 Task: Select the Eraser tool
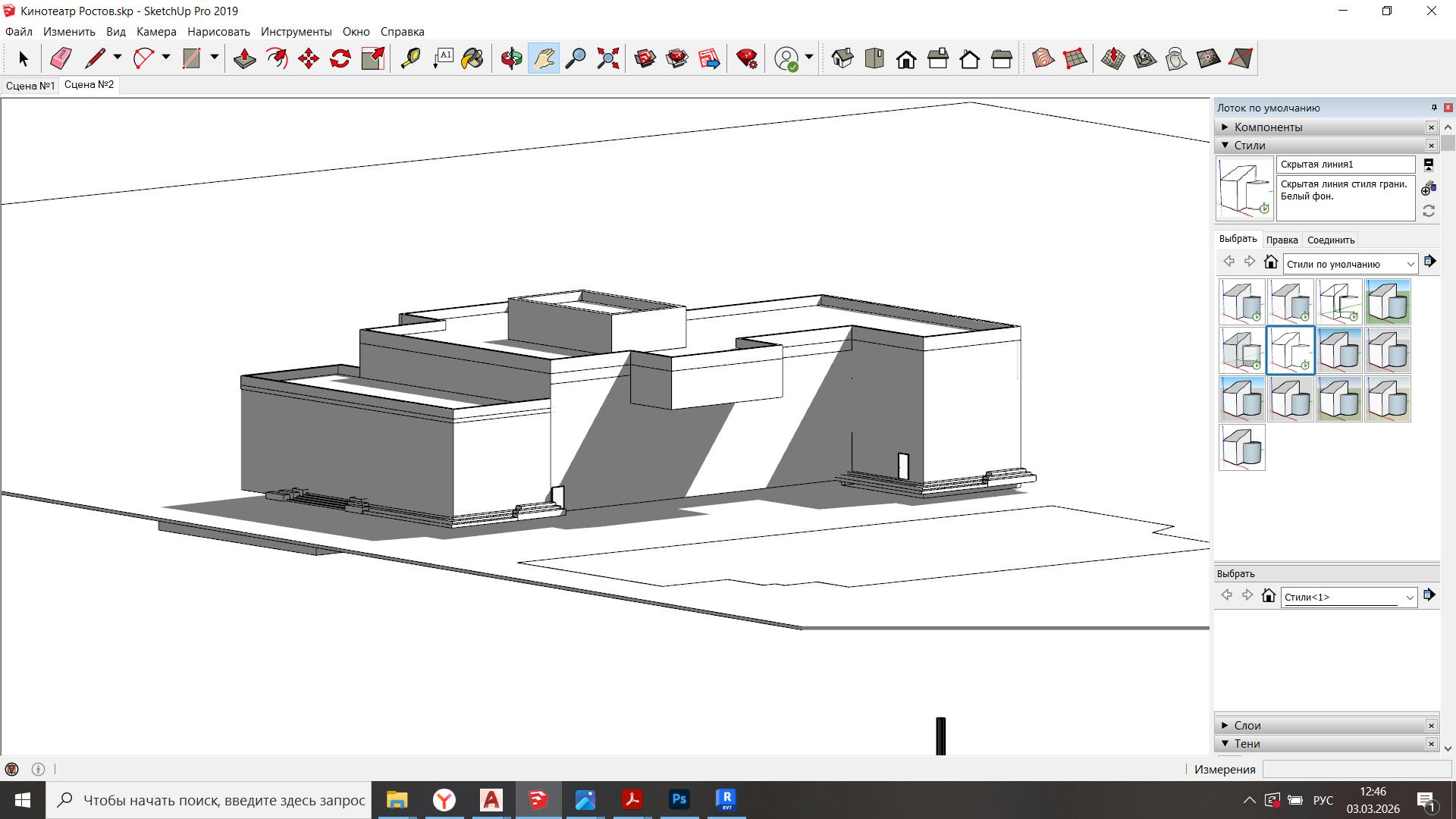click(x=61, y=58)
